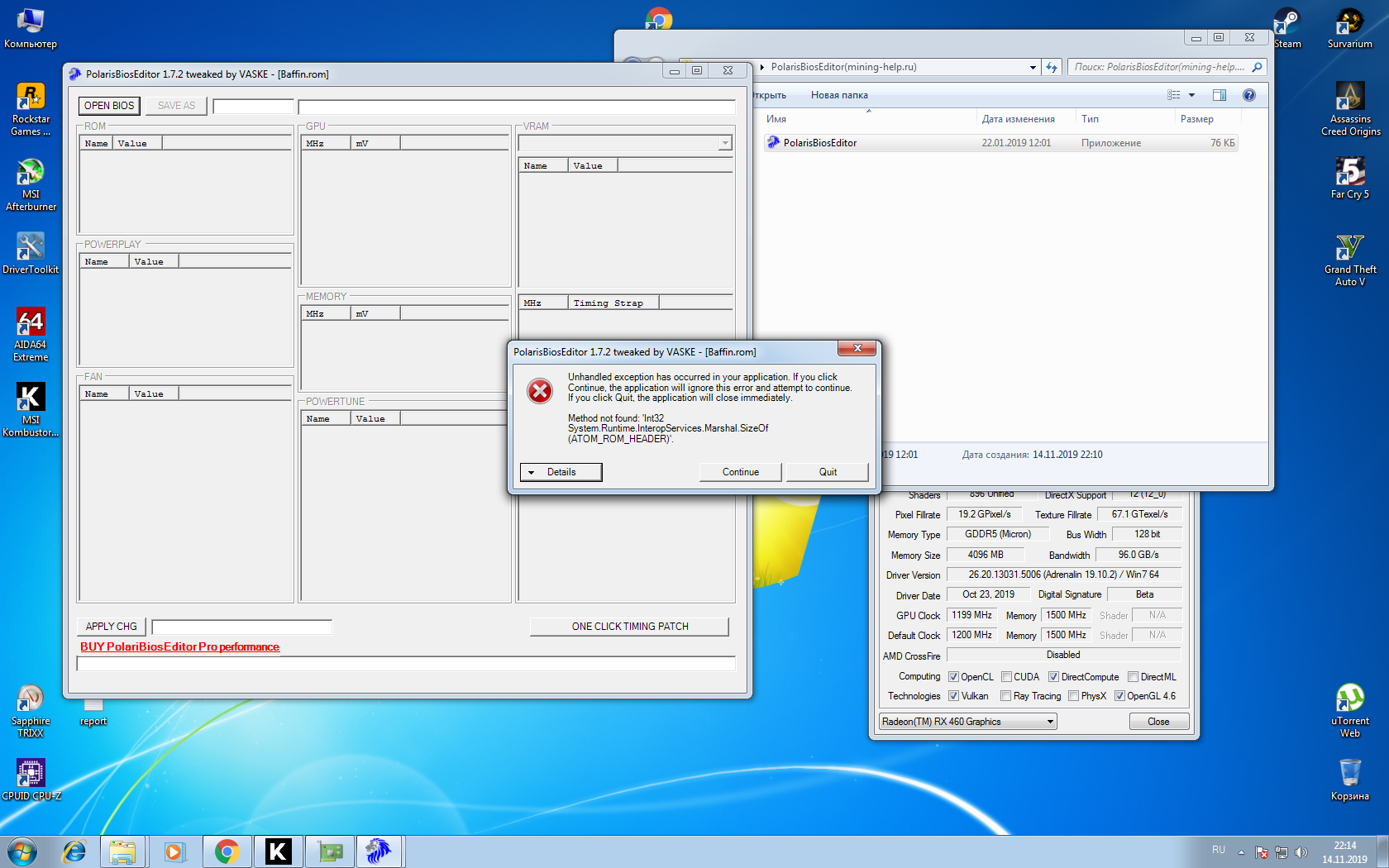Image resolution: width=1389 pixels, height=868 pixels.
Task: Open the Survarium desktop shortcut
Action: 1350,27
